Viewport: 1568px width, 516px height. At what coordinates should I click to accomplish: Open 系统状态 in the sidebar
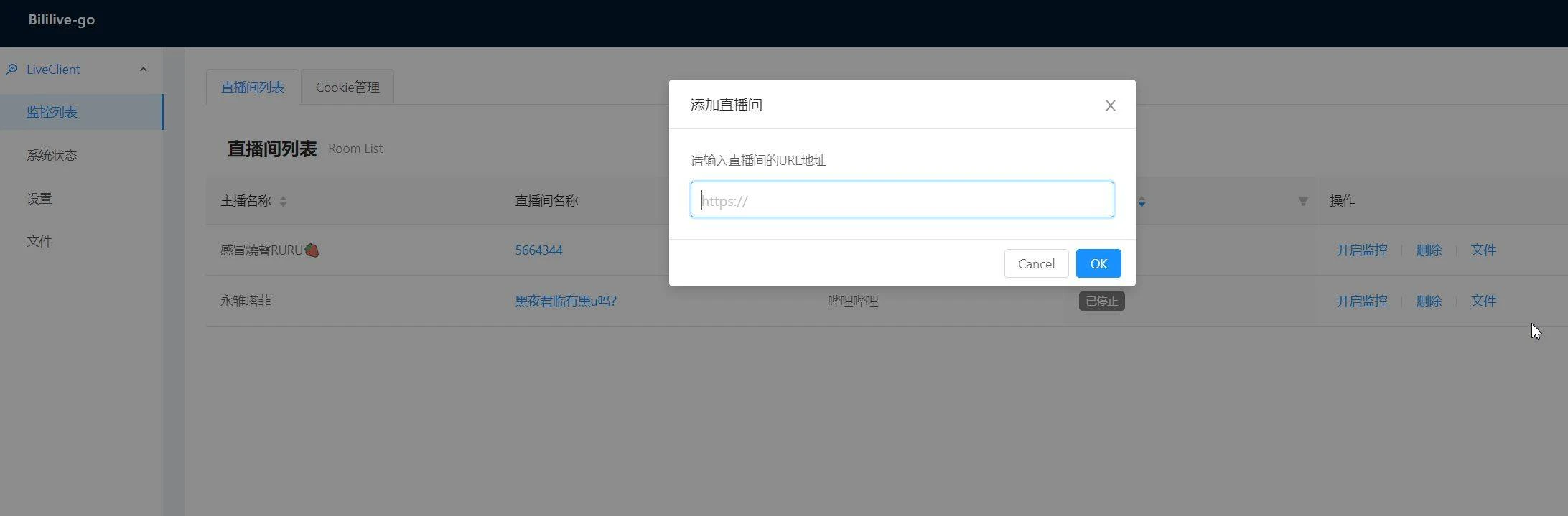pos(81,155)
